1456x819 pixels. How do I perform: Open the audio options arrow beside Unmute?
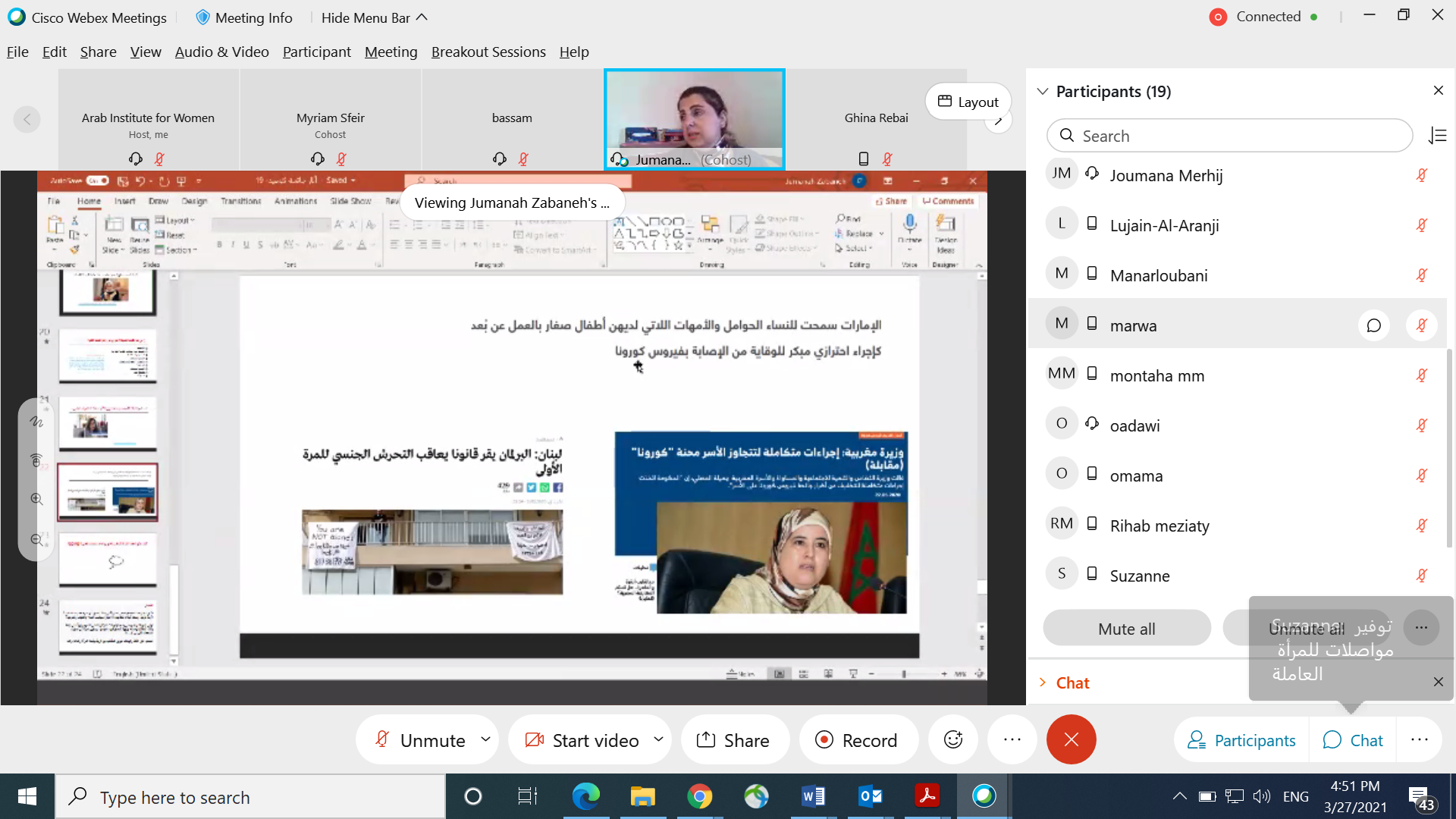pos(485,739)
